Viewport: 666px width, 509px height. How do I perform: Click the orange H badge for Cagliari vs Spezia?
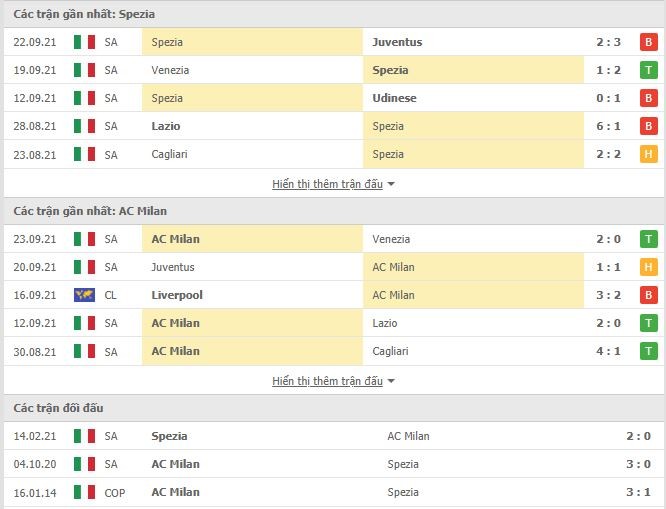click(x=649, y=154)
